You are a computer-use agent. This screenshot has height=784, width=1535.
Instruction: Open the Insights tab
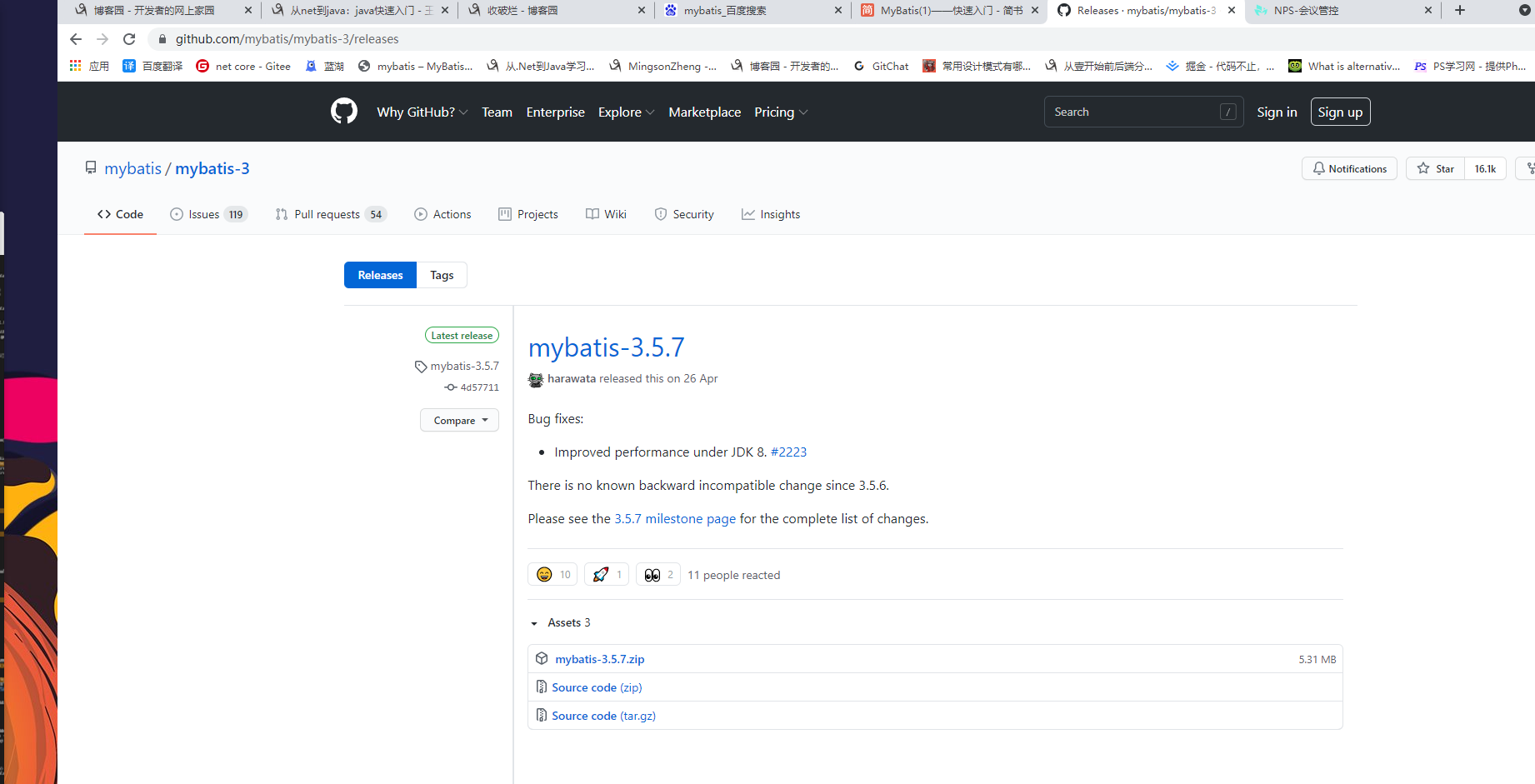click(x=771, y=214)
